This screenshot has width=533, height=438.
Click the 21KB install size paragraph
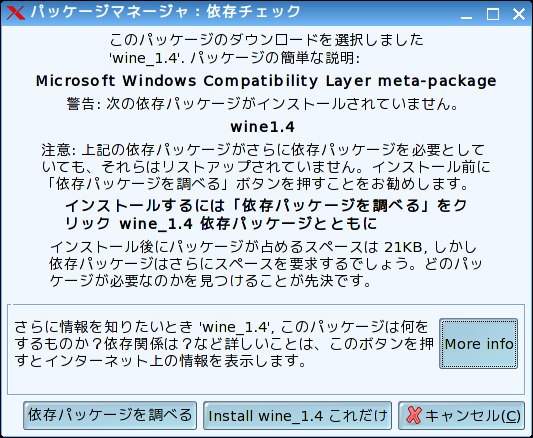[x=266, y=264]
